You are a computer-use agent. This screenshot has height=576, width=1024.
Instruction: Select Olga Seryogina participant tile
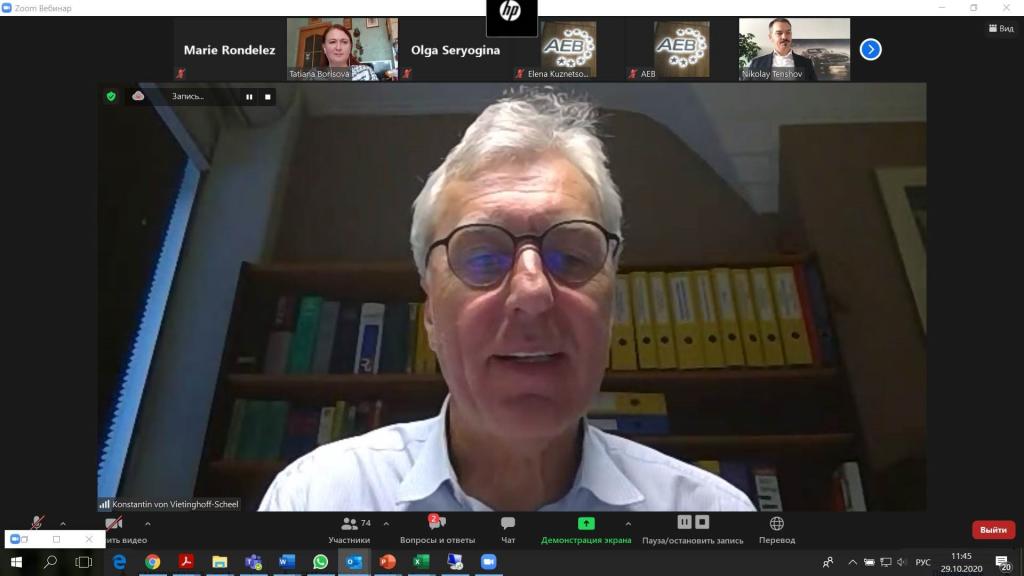(455, 50)
